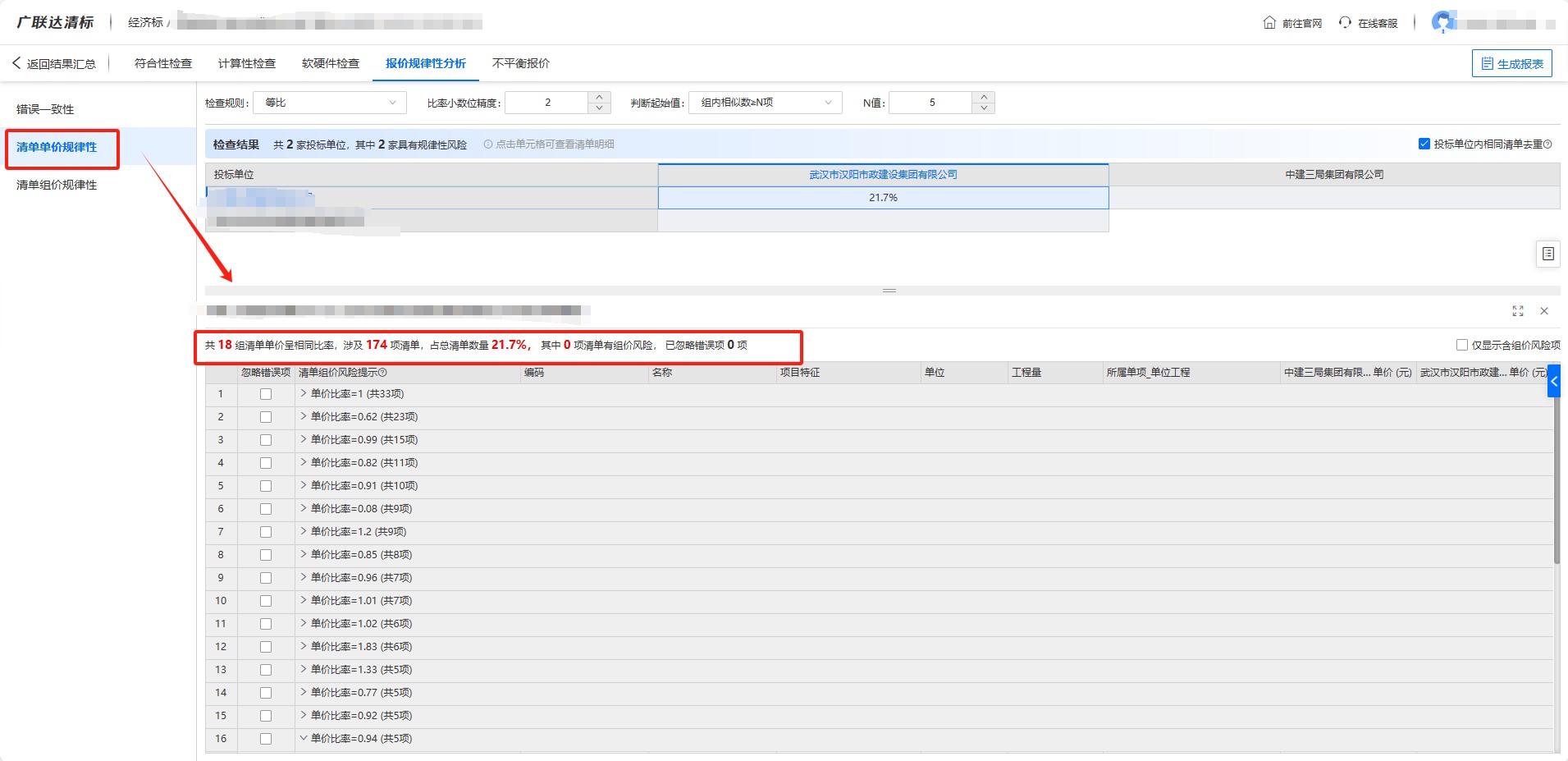The width and height of the screenshot is (1568, 761).
Task: Close the detail panel with X
Action: pos(1544,311)
